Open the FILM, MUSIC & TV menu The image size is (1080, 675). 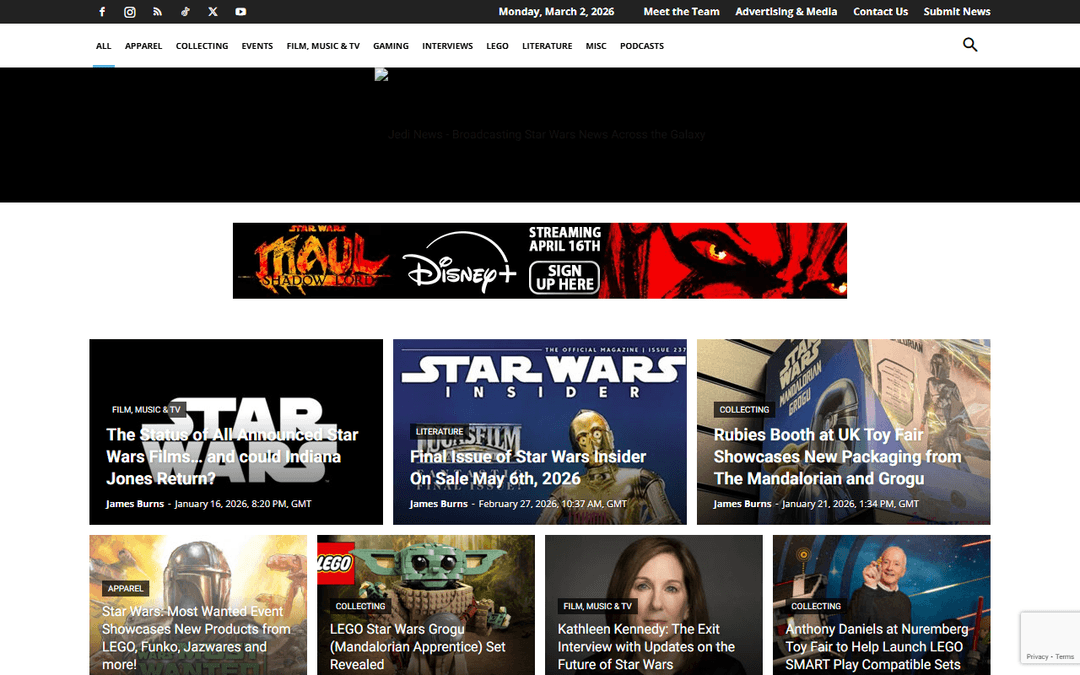pos(323,46)
